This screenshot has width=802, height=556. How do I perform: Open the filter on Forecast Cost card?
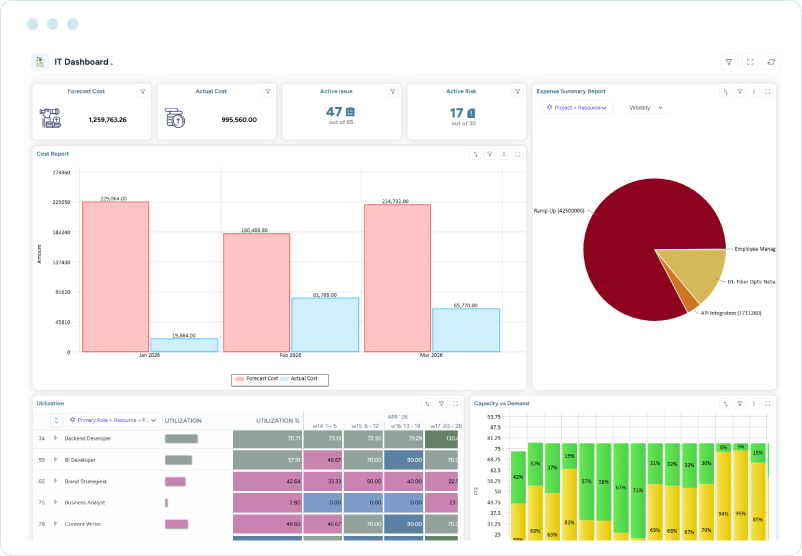click(143, 92)
